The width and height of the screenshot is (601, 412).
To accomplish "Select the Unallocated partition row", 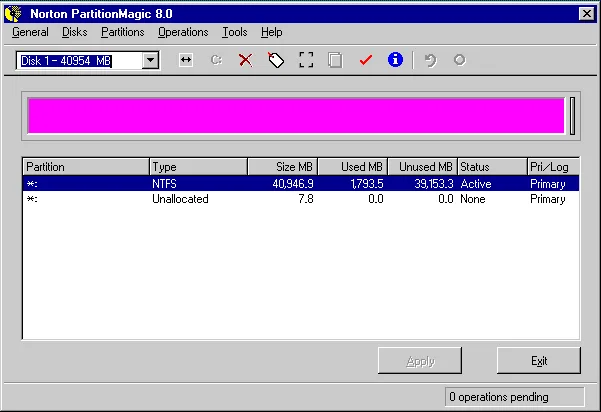I will click(x=301, y=199).
